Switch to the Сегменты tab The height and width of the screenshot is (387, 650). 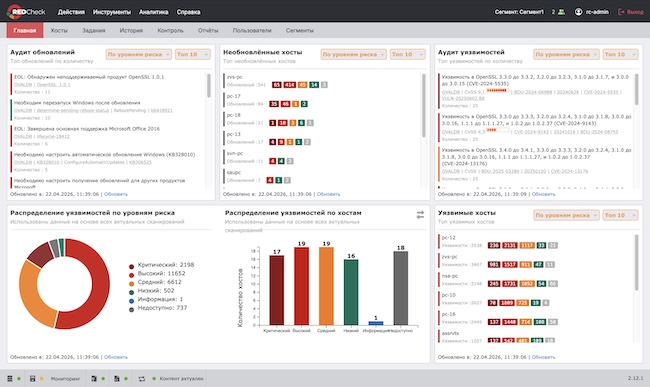point(300,30)
